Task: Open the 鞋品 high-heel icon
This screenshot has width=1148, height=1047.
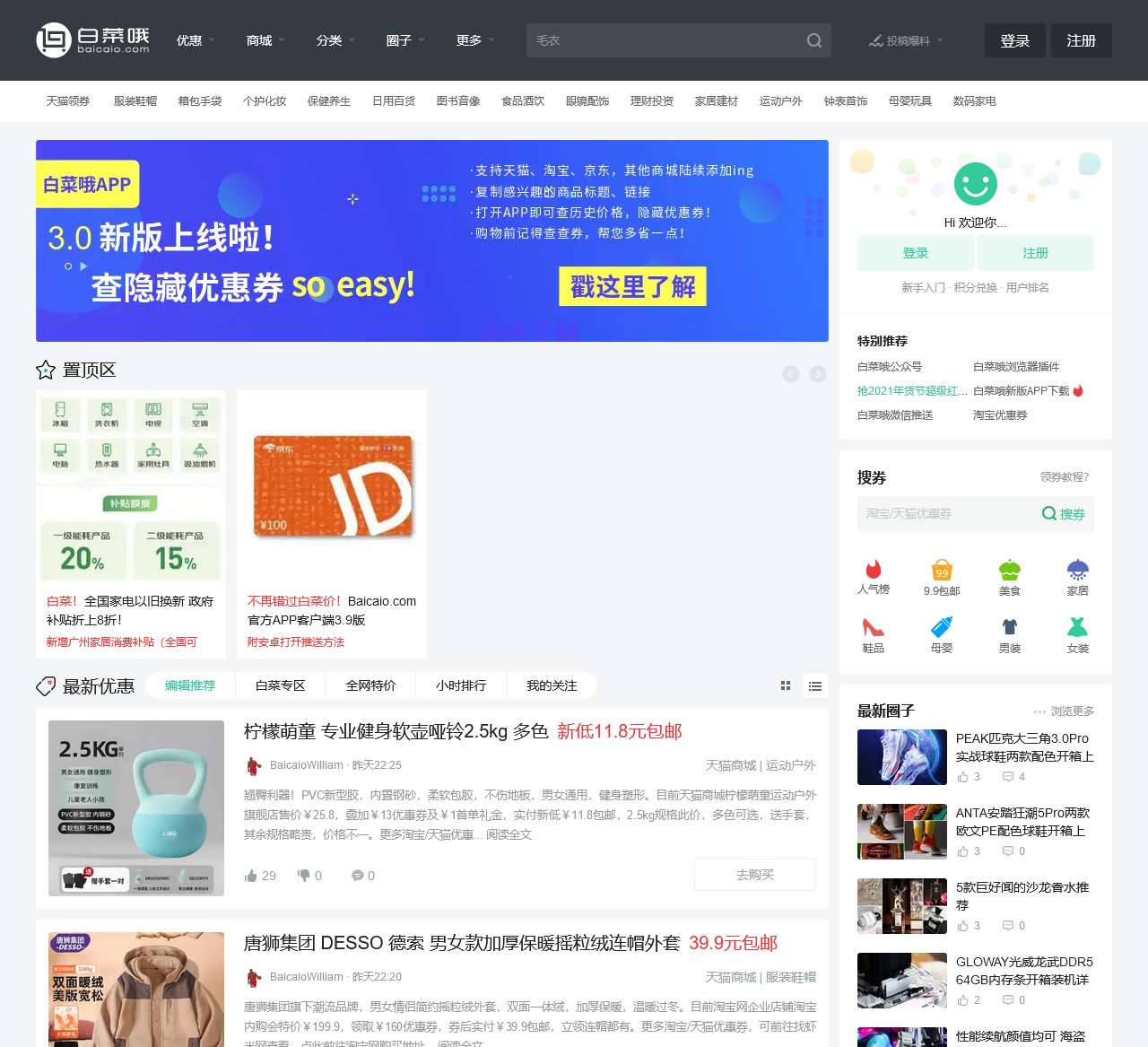Action: [x=873, y=626]
